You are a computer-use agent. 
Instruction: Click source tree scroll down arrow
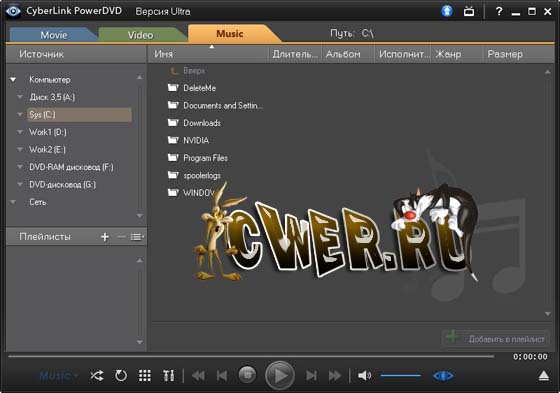[140, 216]
